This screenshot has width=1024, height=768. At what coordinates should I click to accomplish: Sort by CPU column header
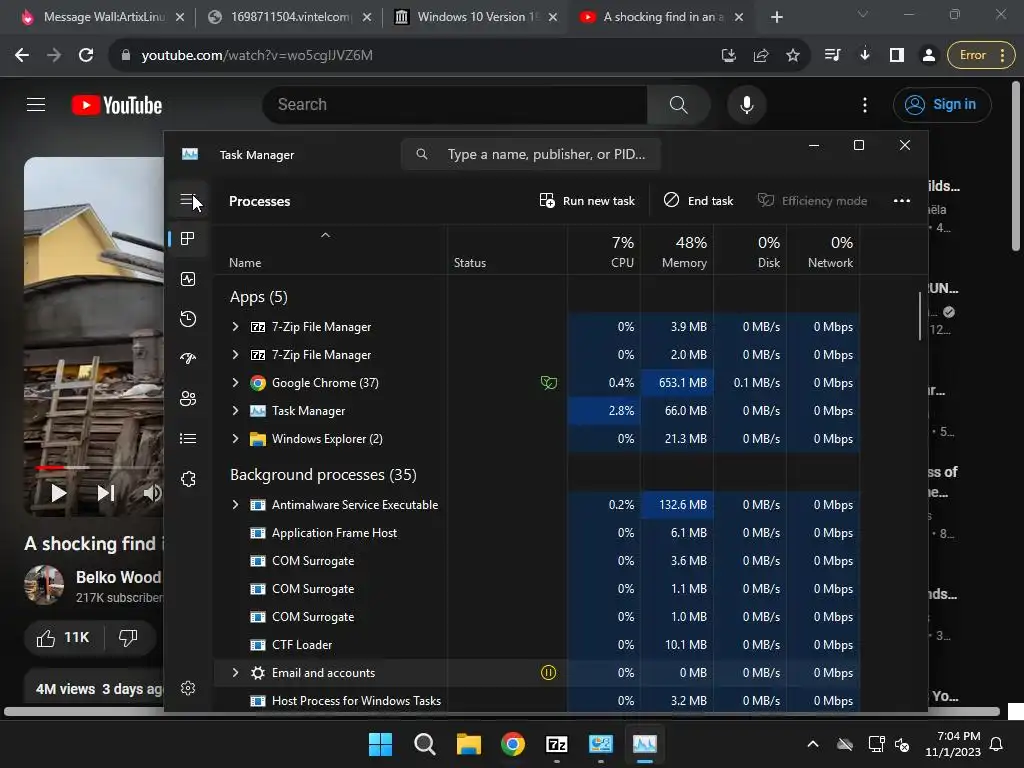pyautogui.click(x=604, y=251)
